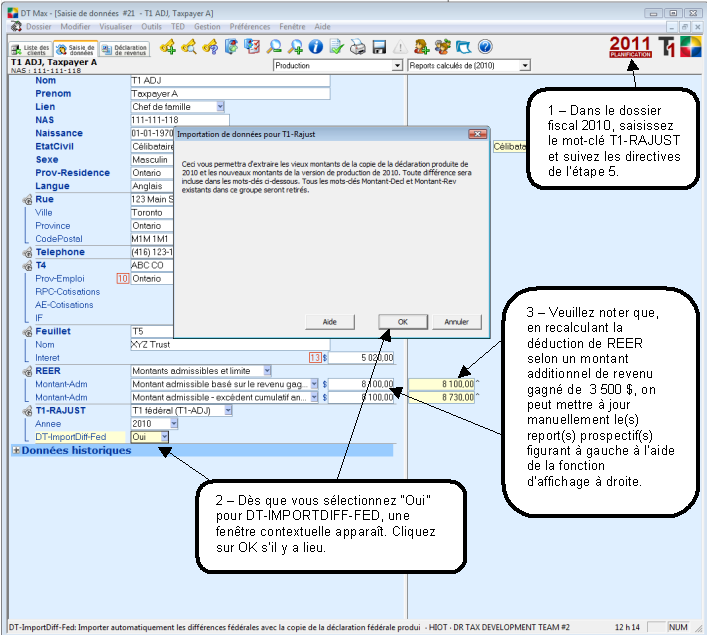Click Annuler in the import dialog
The image size is (707, 635).
(x=456, y=322)
